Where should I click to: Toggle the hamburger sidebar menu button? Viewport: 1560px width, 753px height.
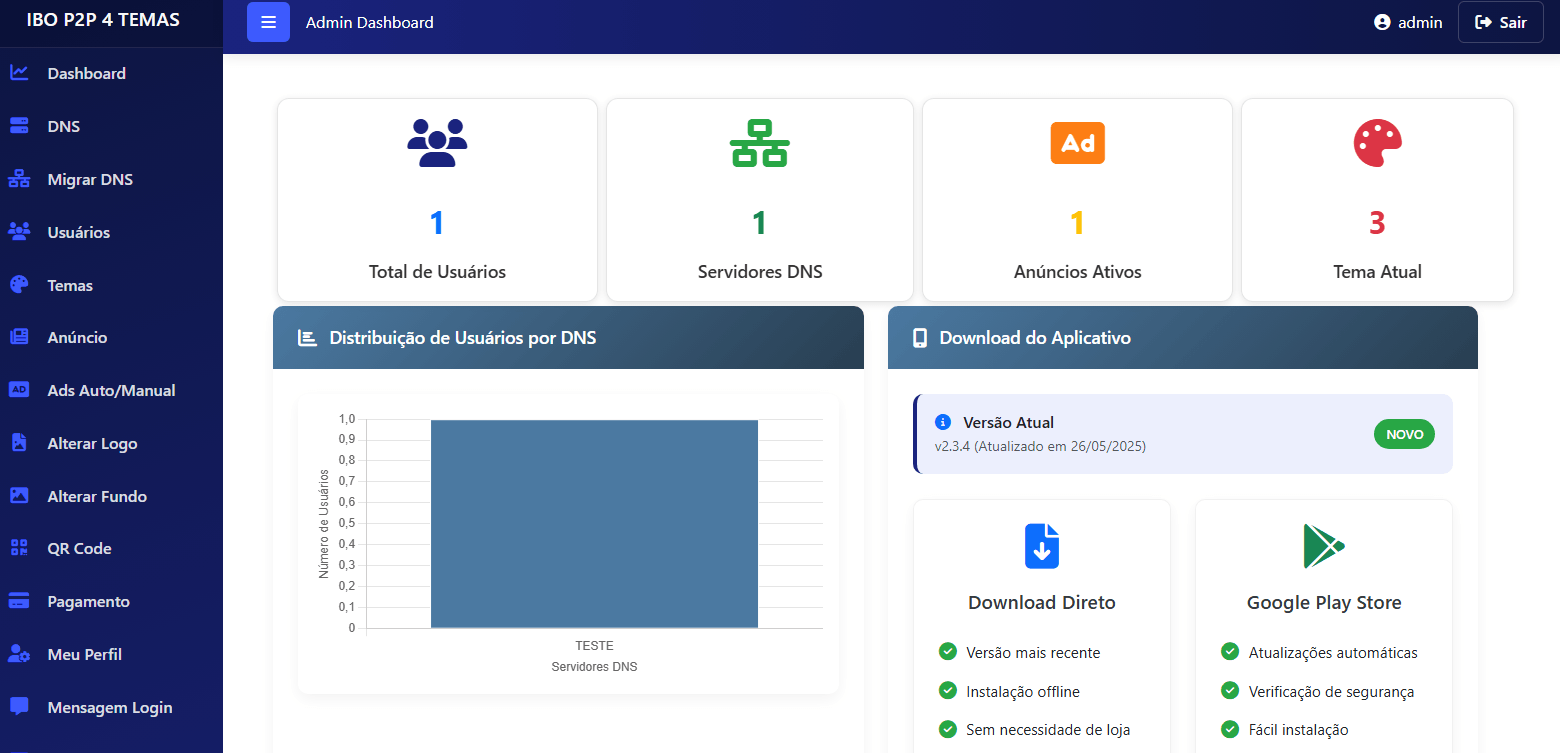tap(268, 22)
